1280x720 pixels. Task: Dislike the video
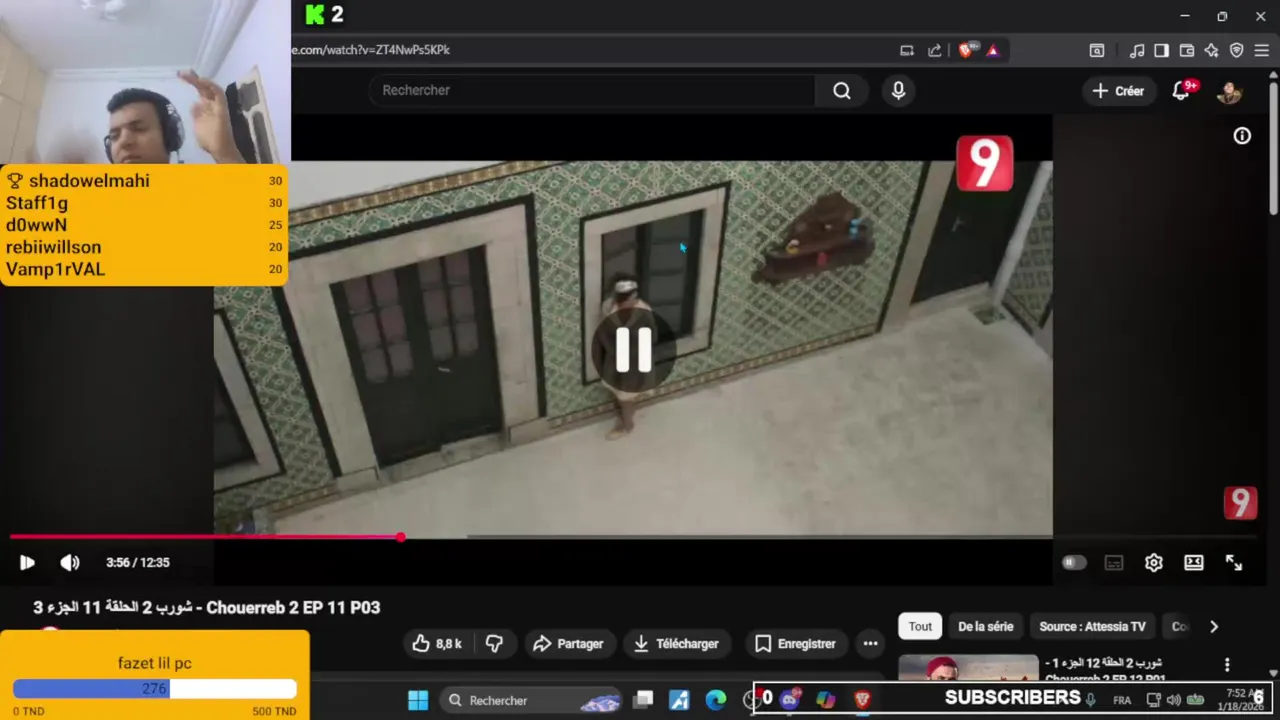click(494, 644)
